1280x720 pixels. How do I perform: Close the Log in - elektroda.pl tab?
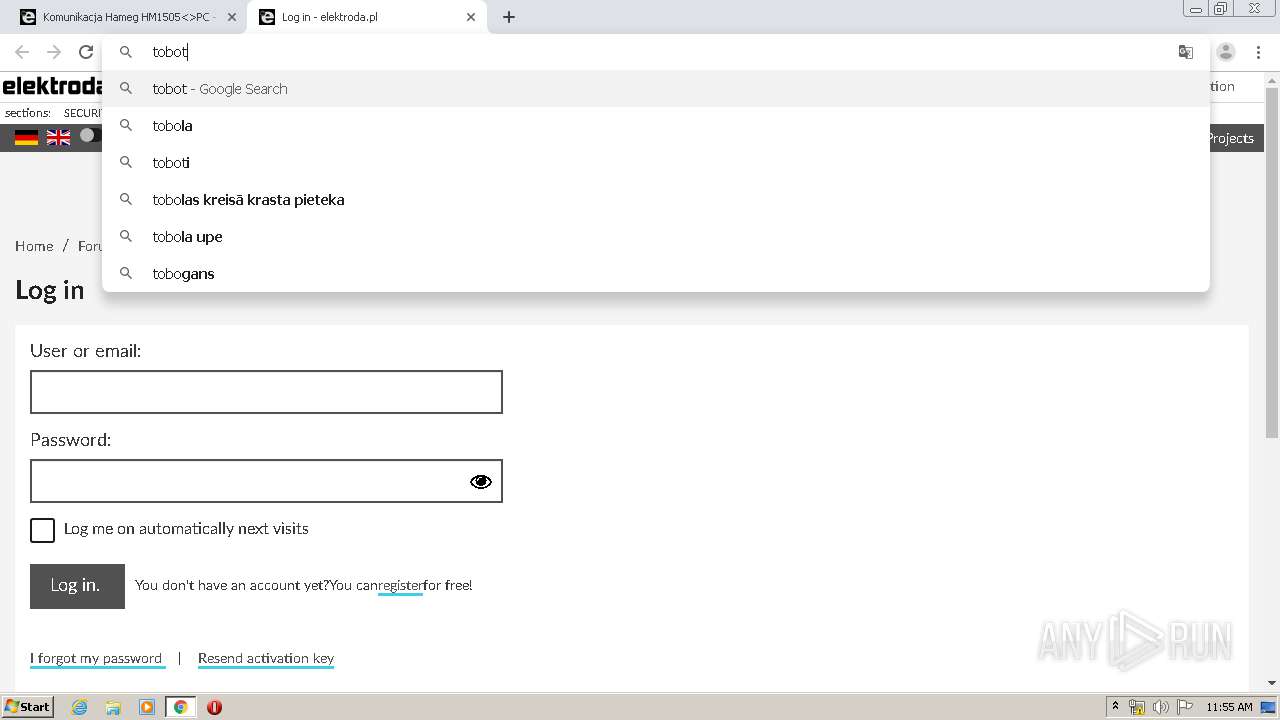click(471, 17)
